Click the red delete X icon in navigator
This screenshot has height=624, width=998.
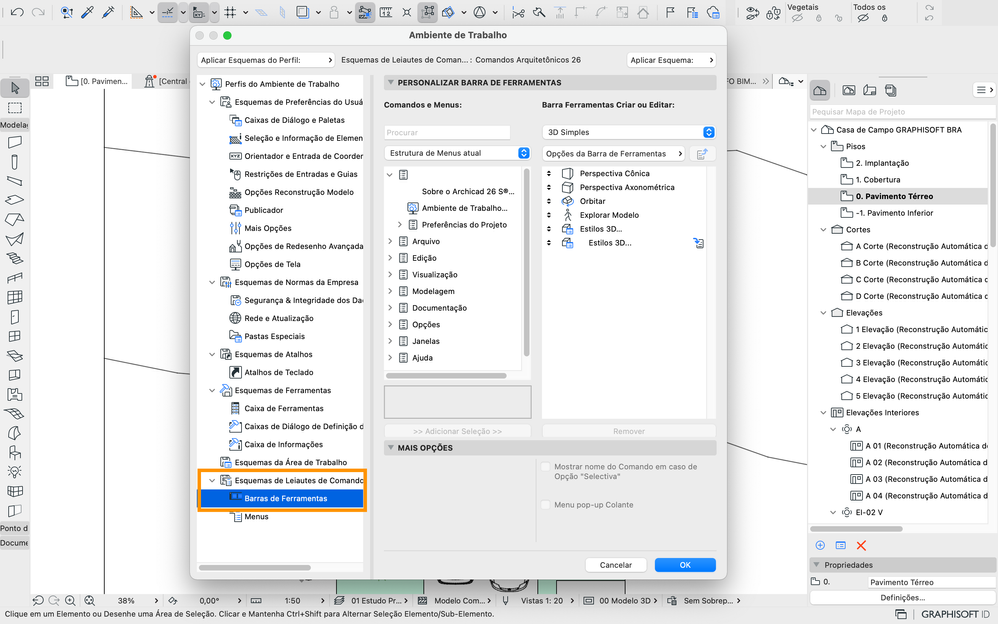click(861, 546)
